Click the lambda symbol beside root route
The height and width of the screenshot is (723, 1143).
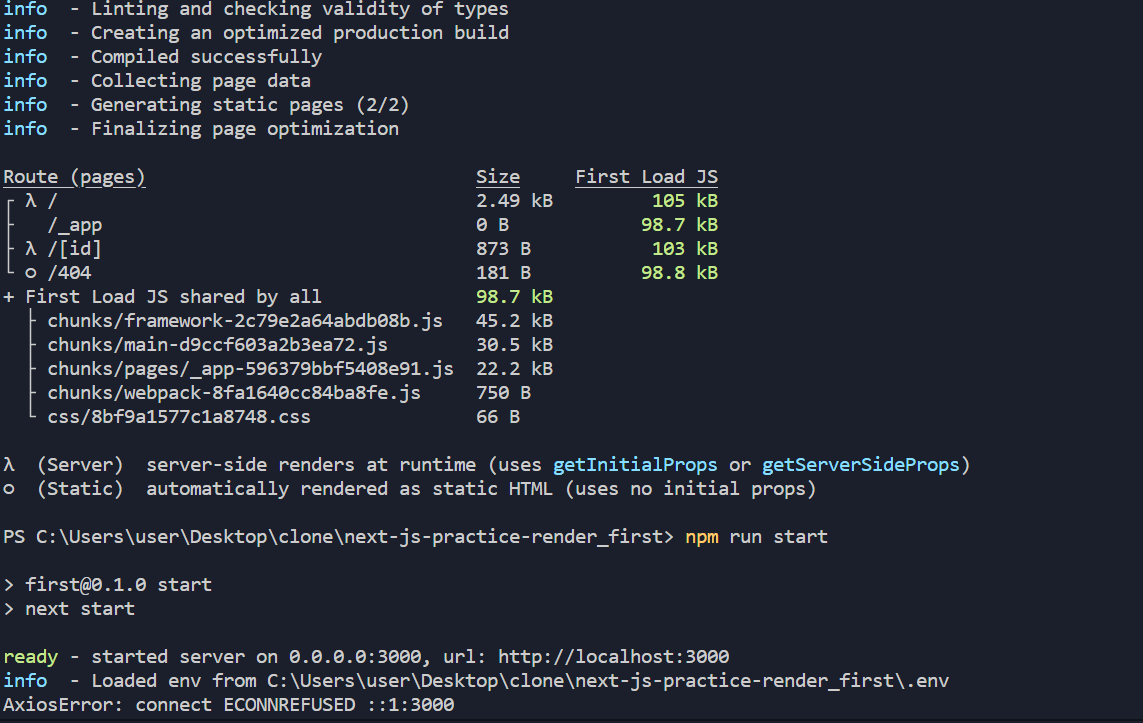[31, 200]
